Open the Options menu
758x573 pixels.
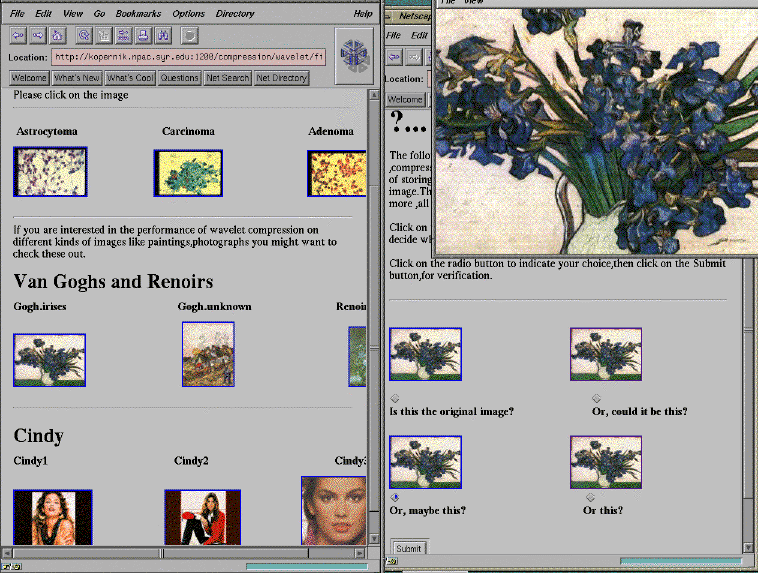tap(189, 14)
